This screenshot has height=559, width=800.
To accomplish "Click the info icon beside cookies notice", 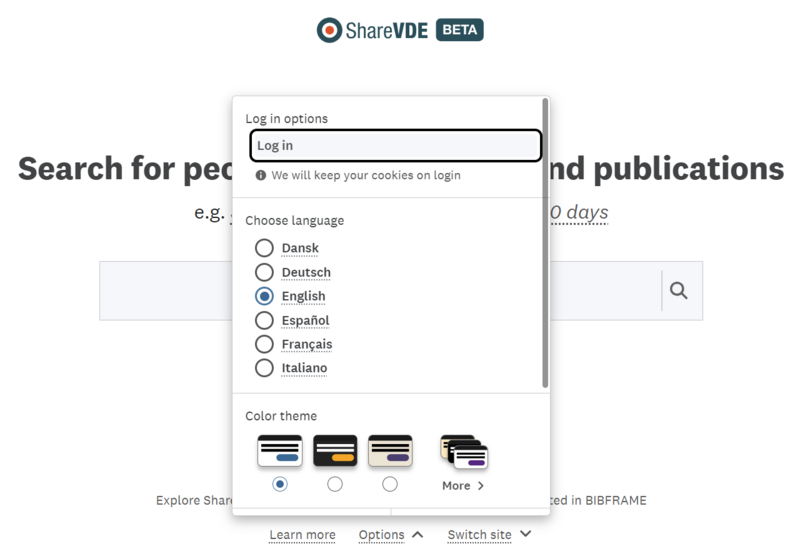I will [x=261, y=175].
